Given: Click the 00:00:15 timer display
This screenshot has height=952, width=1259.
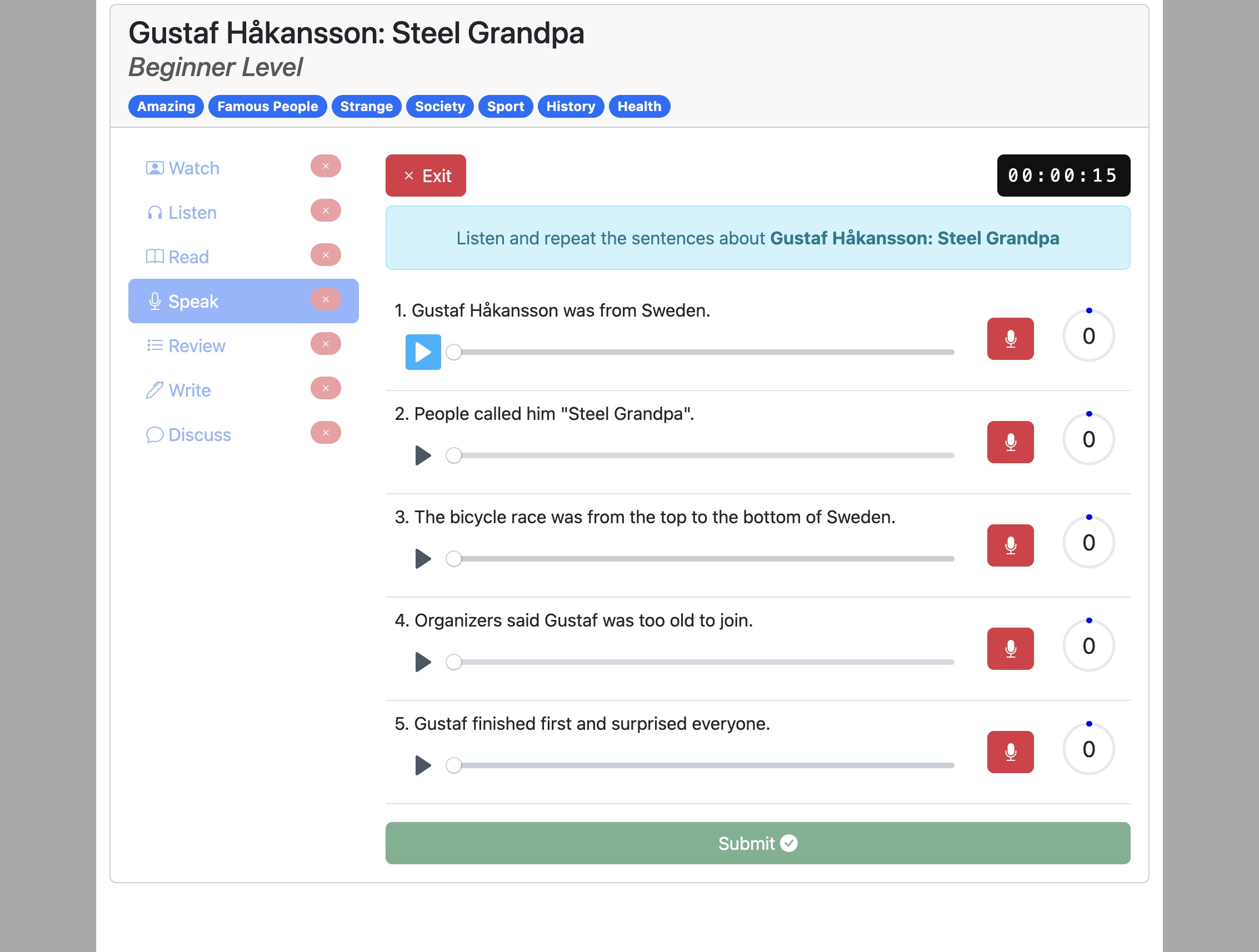Looking at the screenshot, I should coord(1063,176).
